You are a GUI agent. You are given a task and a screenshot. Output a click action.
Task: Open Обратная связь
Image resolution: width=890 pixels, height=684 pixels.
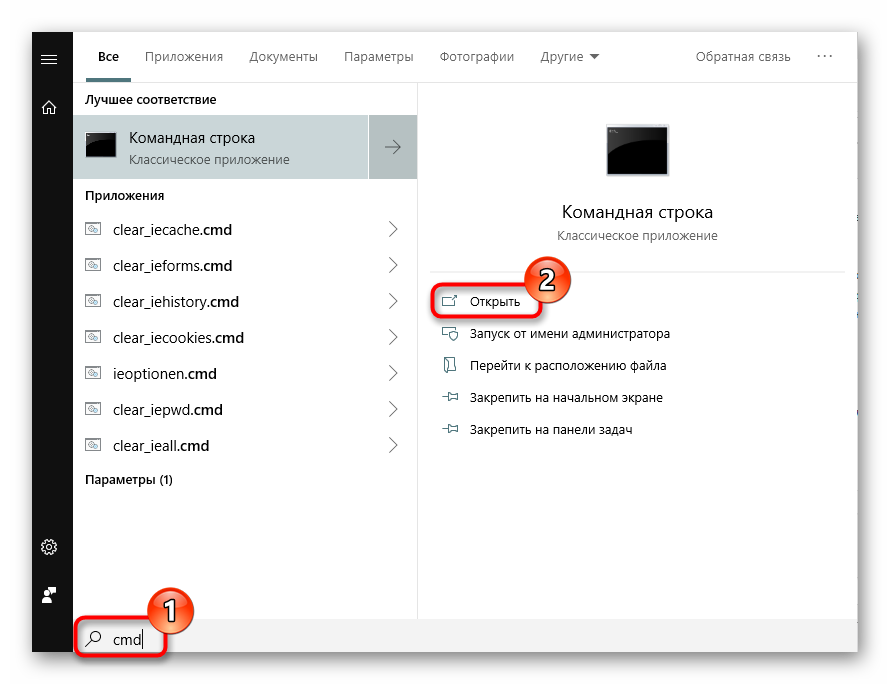tap(743, 57)
